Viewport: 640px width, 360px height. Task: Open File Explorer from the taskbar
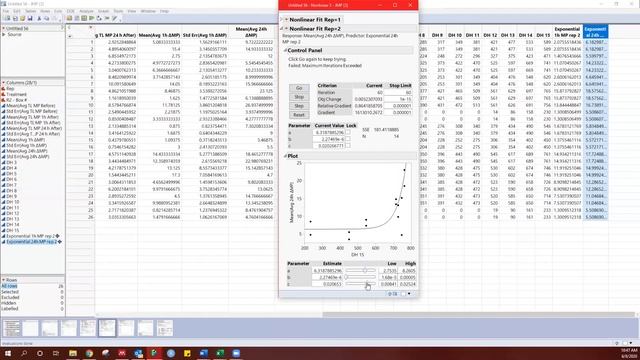pyautogui.click(x=73, y=353)
